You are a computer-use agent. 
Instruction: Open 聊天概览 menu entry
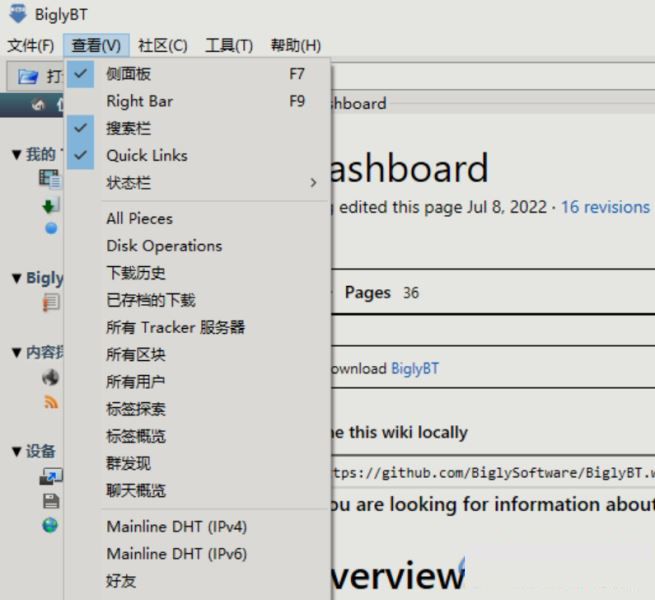pos(197,490)
